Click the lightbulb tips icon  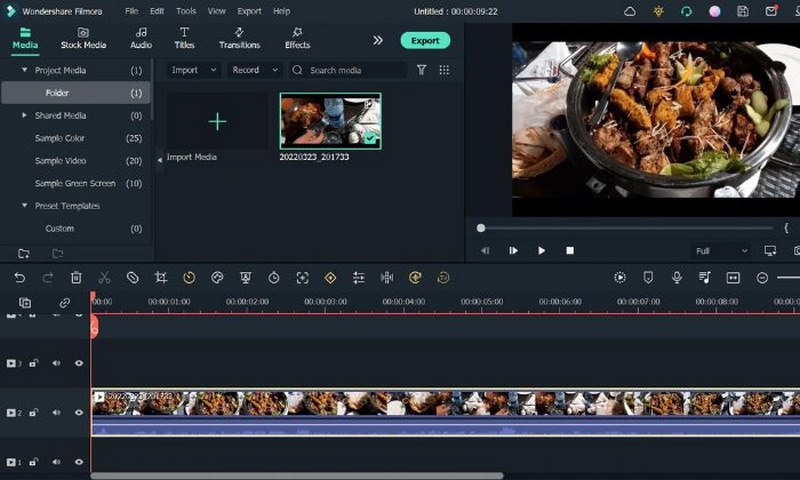tap(659, 11)
